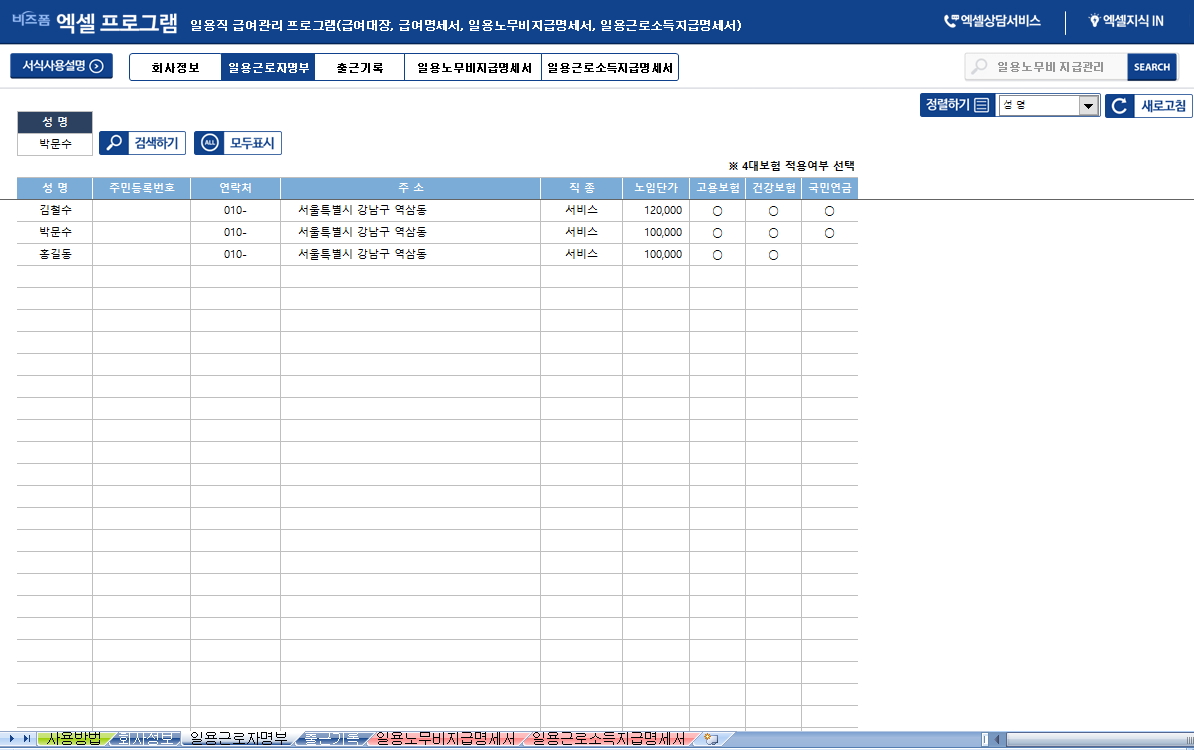Image resolution: width=1194 pixels, height=750 pixels.
Task: Toggle 건강보험 mark for 박문수
Action: coord(773,233)
